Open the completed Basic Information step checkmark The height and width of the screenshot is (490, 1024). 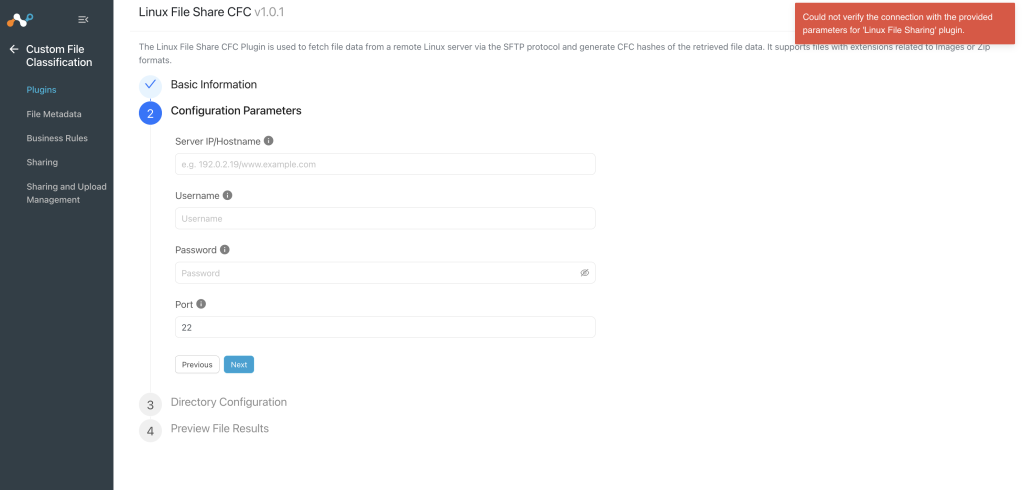(150, 85)
